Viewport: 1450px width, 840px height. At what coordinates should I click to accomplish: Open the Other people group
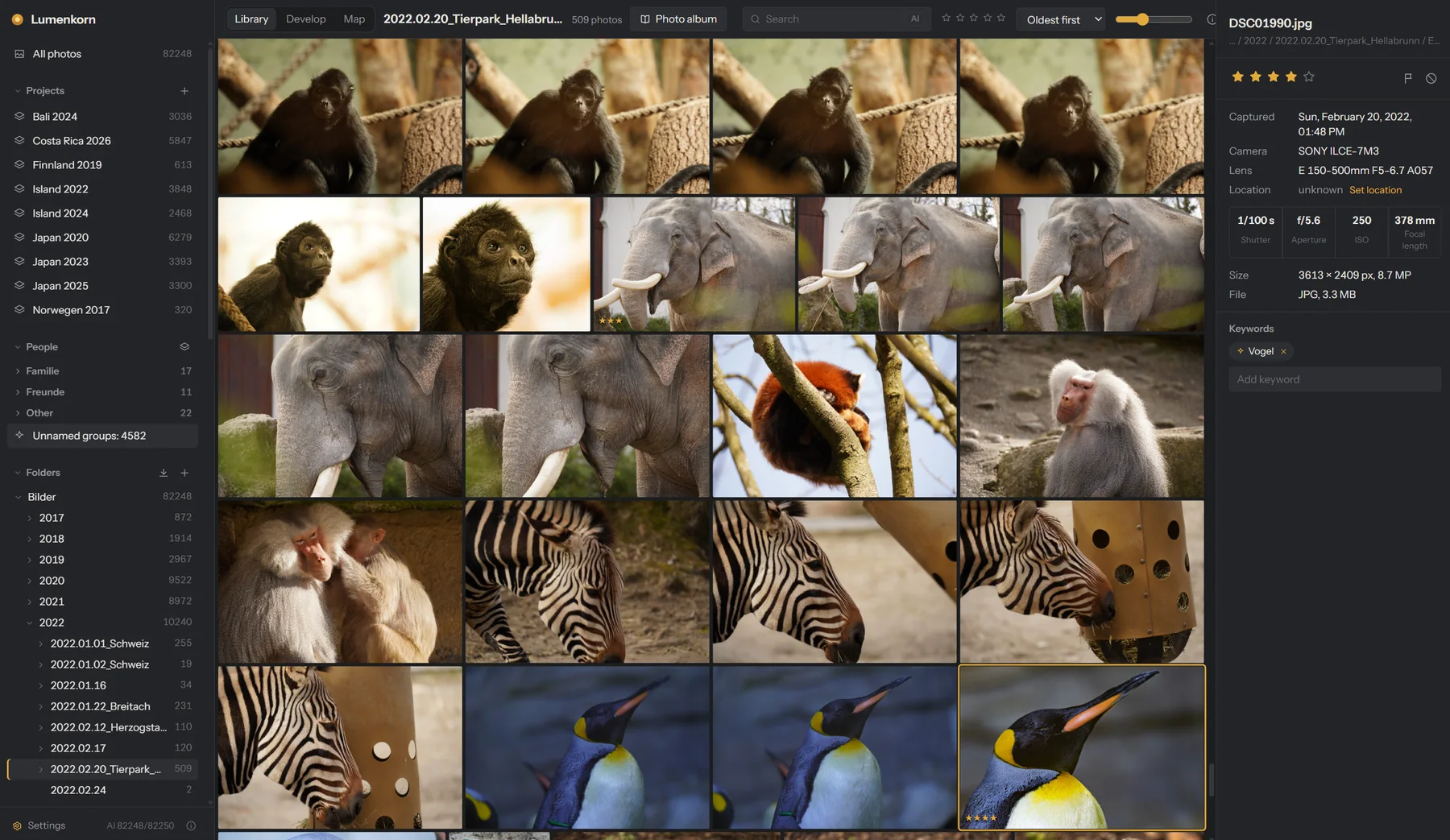tap(103, 413)
